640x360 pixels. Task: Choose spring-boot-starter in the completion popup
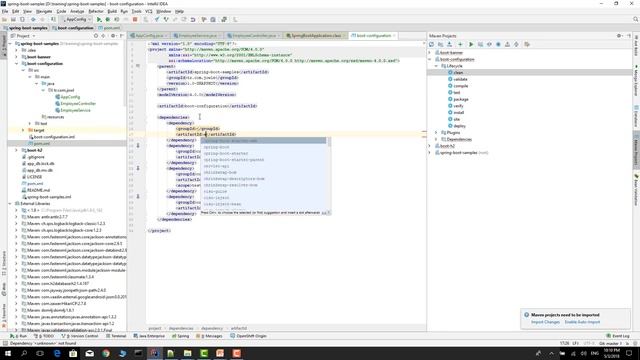(226, 153)
